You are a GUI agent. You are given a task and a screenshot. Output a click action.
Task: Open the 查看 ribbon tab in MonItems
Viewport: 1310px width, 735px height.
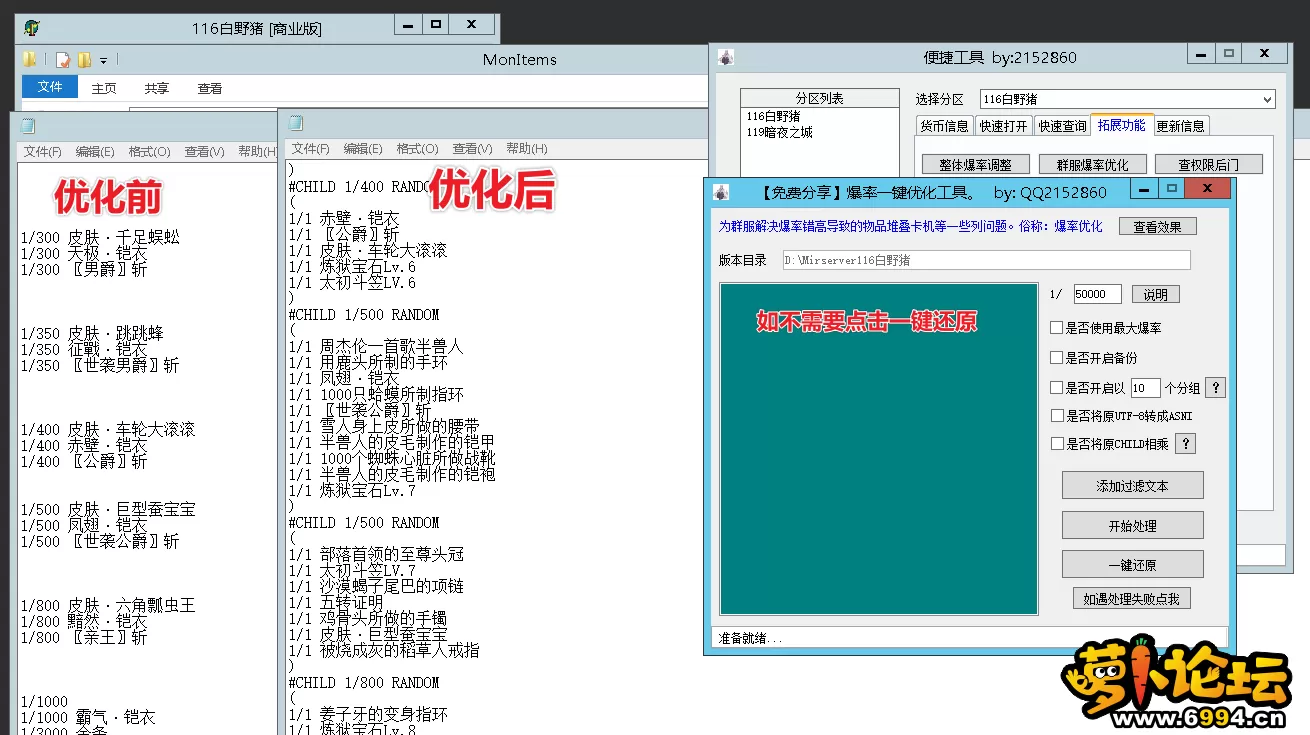[x=210, y=88]
